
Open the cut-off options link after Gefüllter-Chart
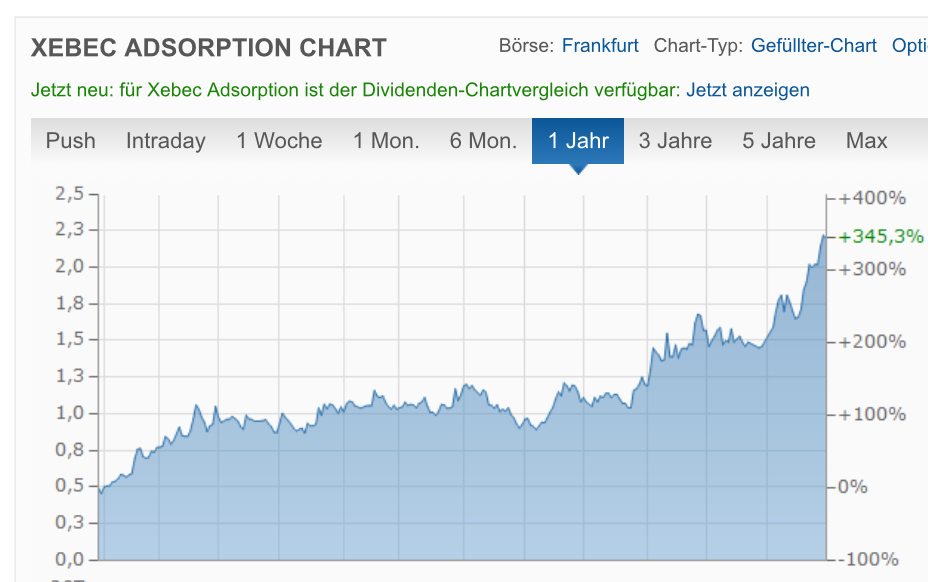pos(909,46)
